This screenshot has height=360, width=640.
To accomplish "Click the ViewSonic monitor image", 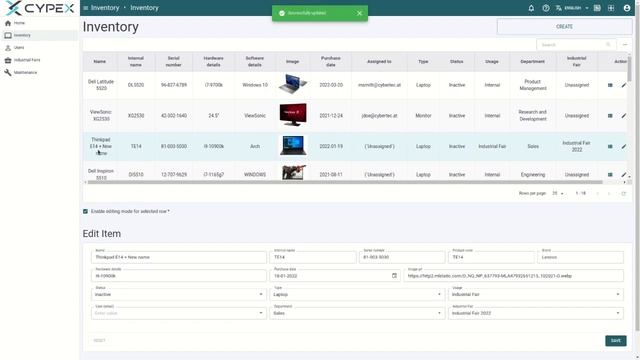I will pyautogui.click(x=293, y=115).
